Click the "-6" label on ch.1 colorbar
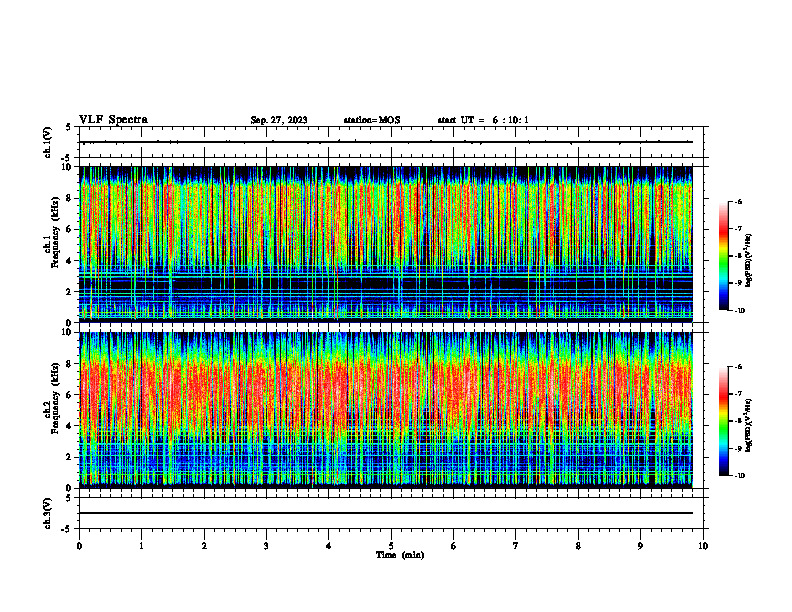The width and height of the screenshot is (792, 612). click(738, 202)
